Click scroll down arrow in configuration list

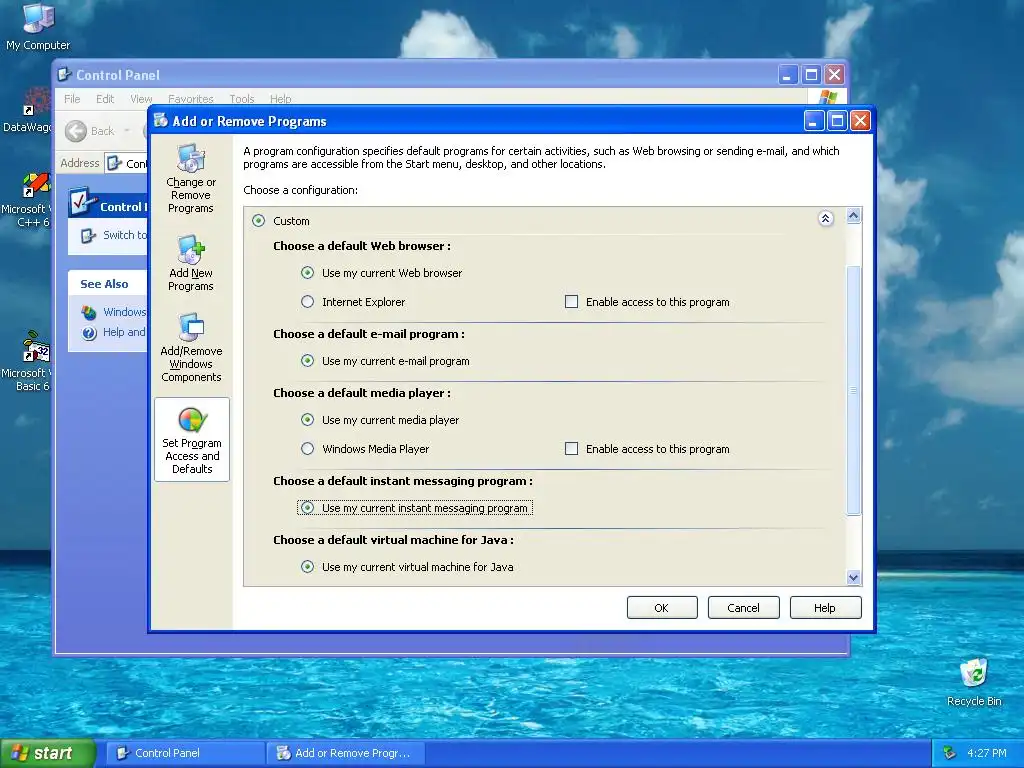[854, 577]
